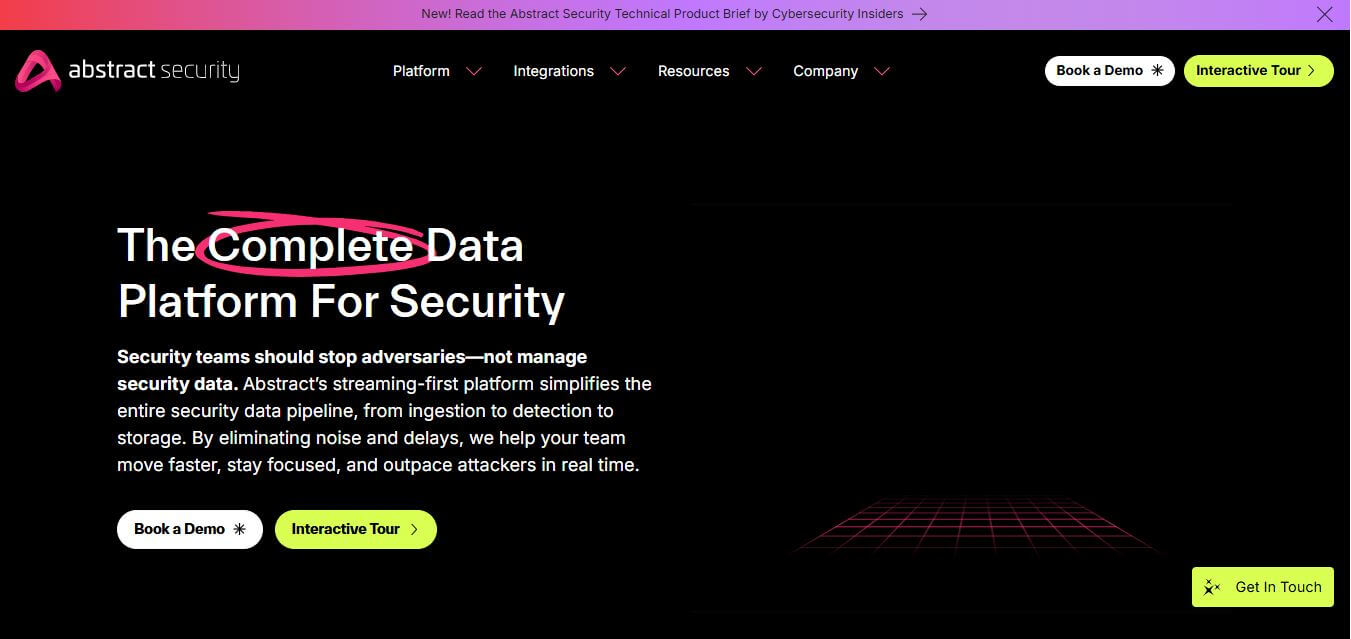Dismiss the announcement banner with the X
Image resolution: width=1351 pixels, height=639 pixels.
(1324, 14)
